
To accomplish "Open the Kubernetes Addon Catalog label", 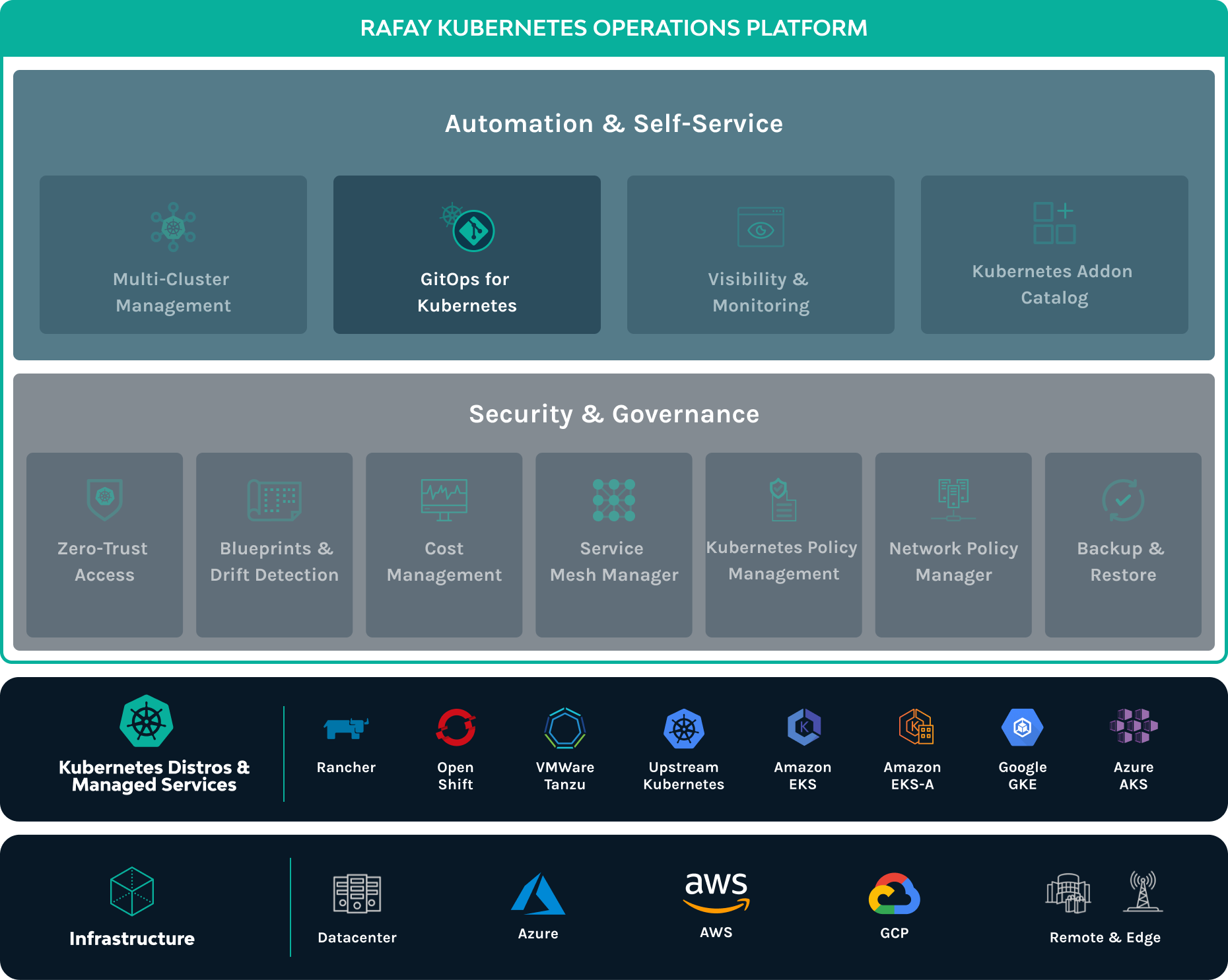I will tap(1054, 284).
